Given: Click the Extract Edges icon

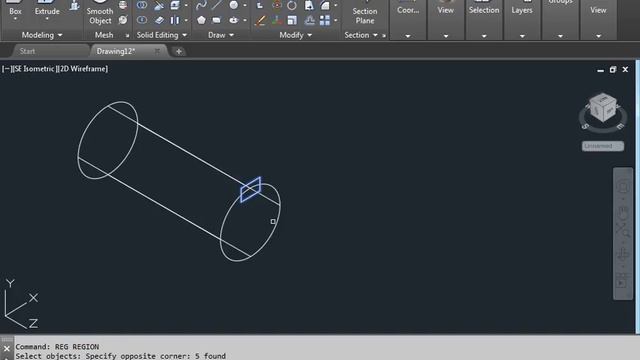Looking at the screenshot, I should 175,5.
